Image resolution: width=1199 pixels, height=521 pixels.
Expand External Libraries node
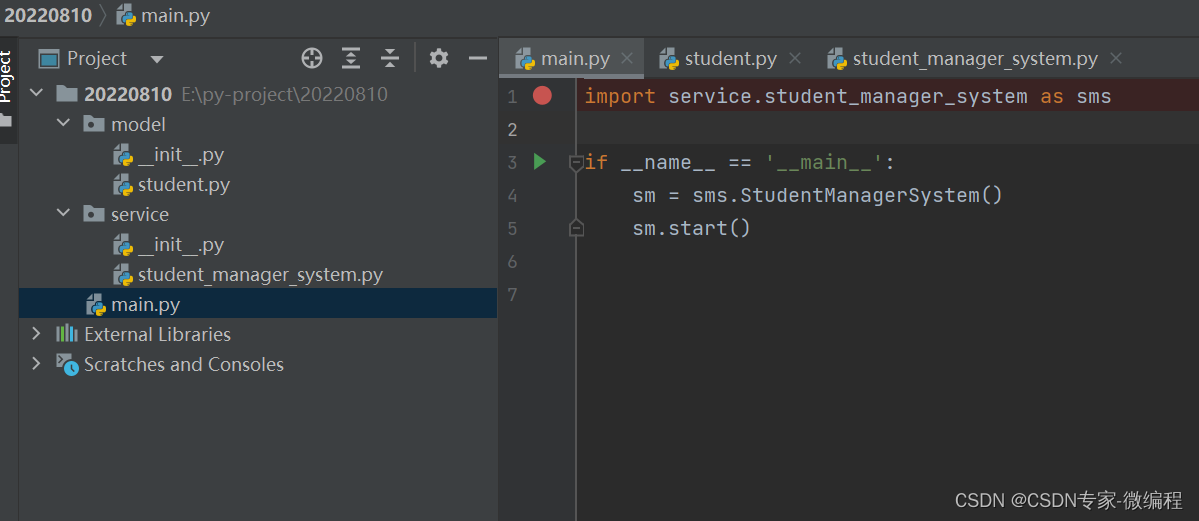pos(36,334)
